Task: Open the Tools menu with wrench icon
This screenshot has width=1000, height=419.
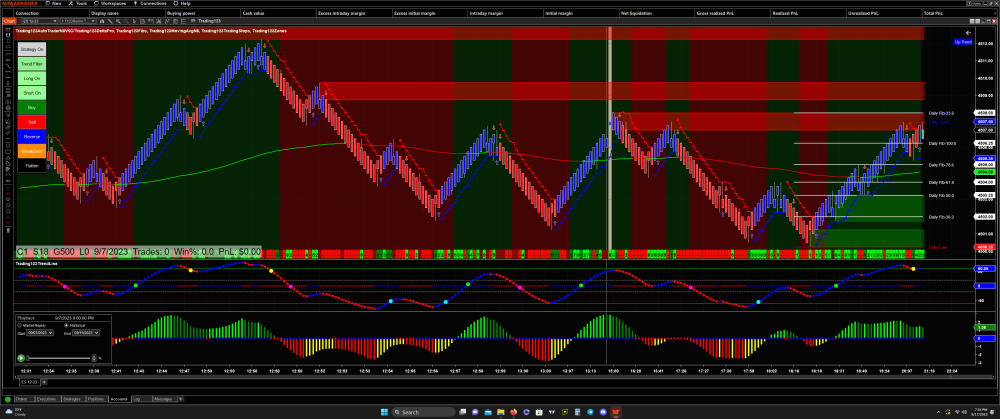Action: click(80, 3)
